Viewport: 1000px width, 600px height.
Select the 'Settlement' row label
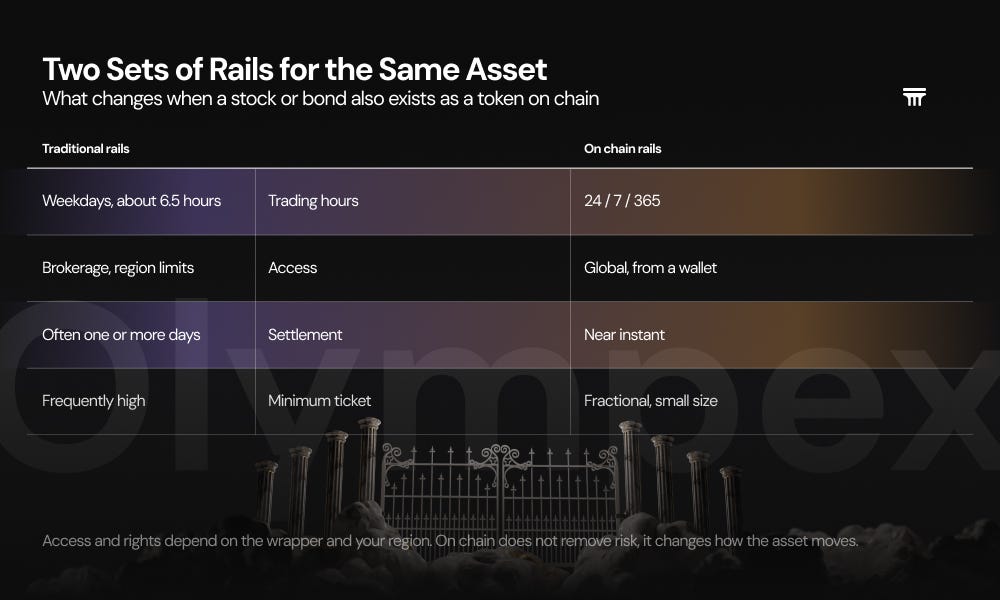tap(305, 335)
